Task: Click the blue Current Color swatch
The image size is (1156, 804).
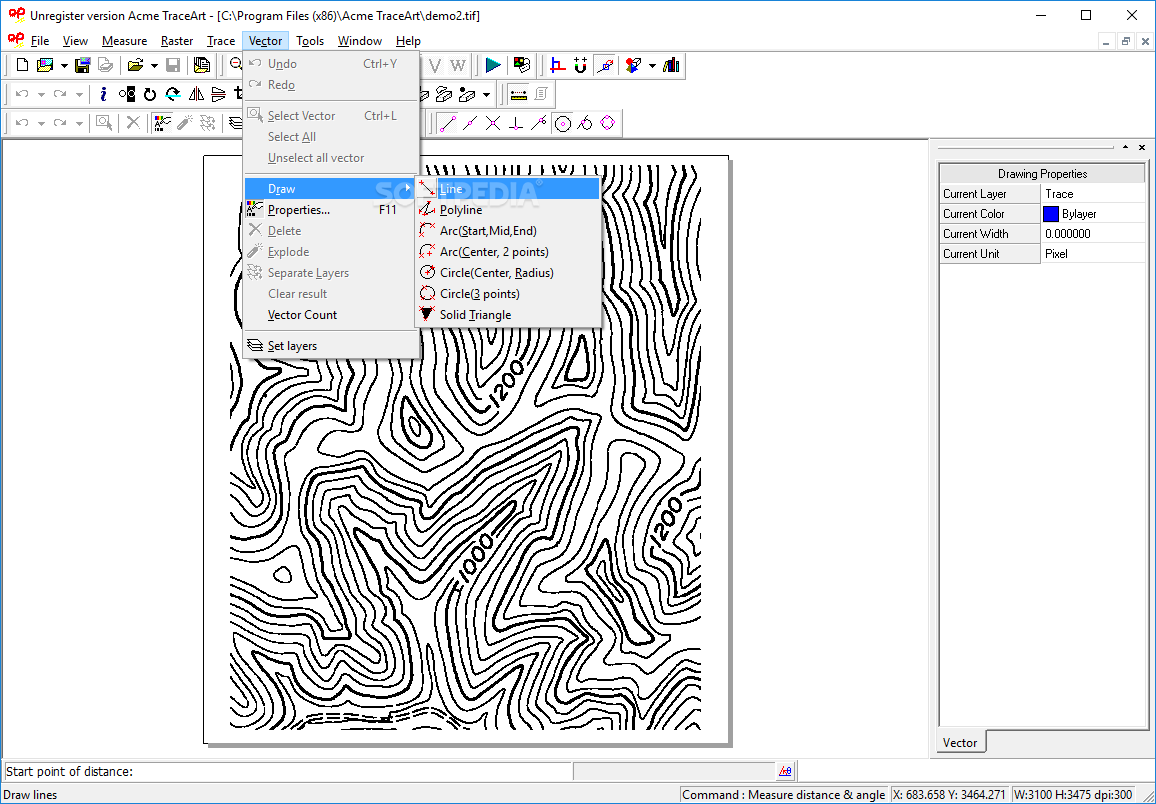Action: tap(1051, 214)
